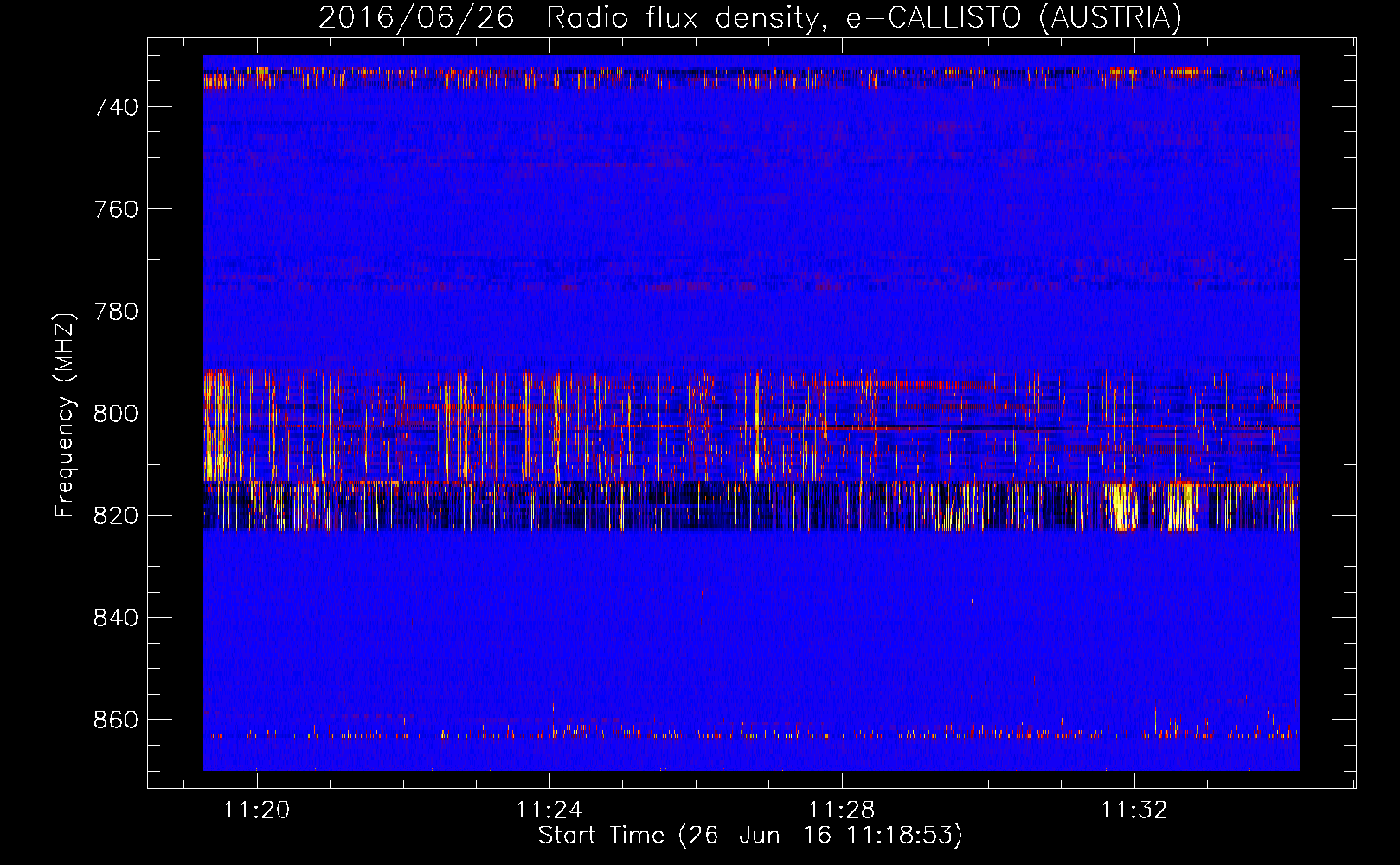Select the 800 frequency axis label
This screenshot has width=1400, height=865.
pyautogui.click(x=116, y=413)
